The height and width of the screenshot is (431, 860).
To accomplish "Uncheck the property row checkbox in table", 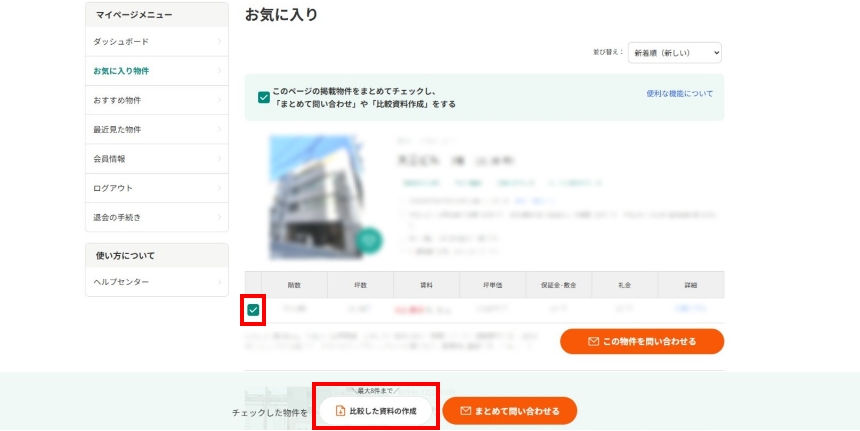I will point(253,310).
